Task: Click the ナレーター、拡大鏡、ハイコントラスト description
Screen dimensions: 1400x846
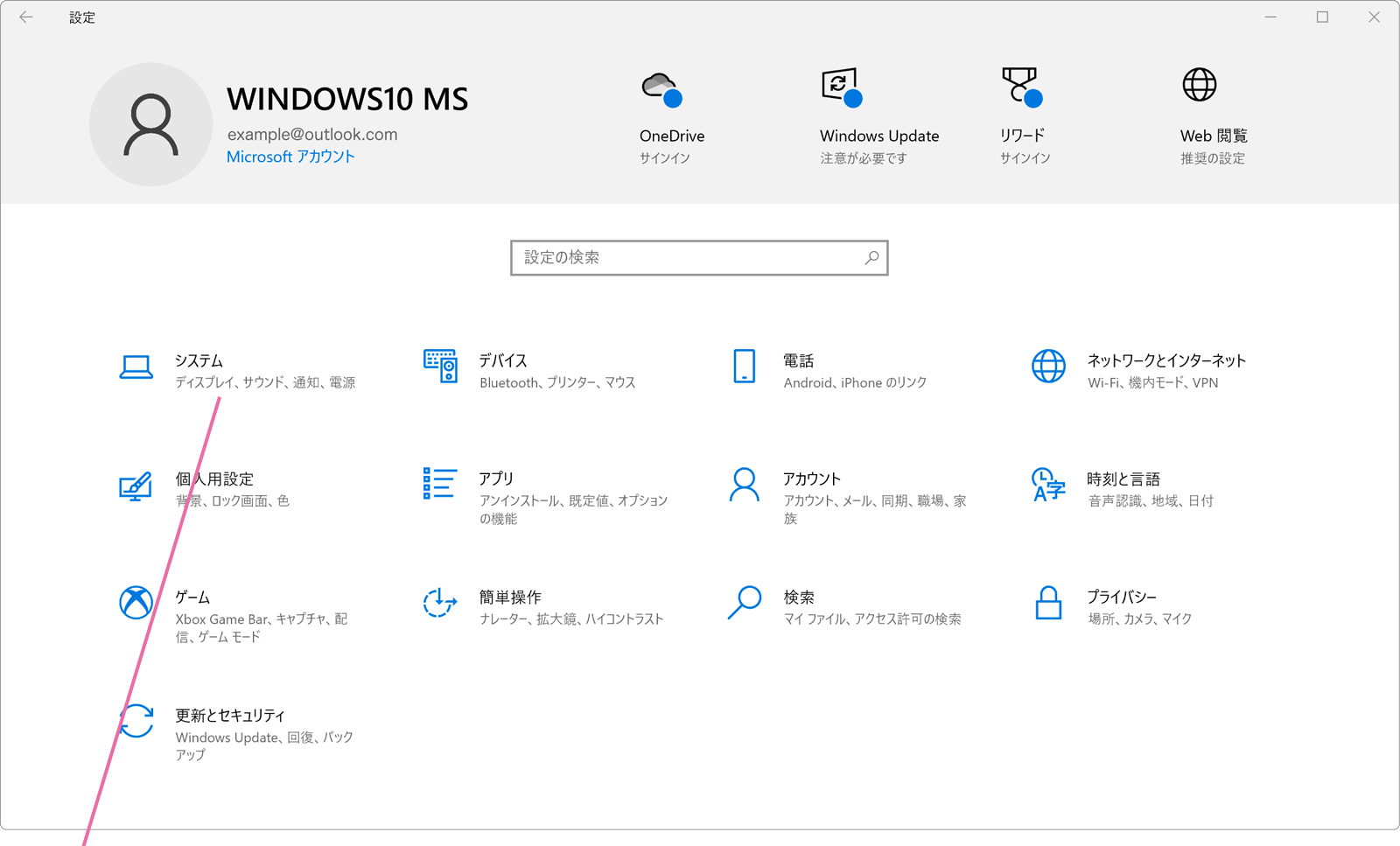Action: [x=571, y=619]
